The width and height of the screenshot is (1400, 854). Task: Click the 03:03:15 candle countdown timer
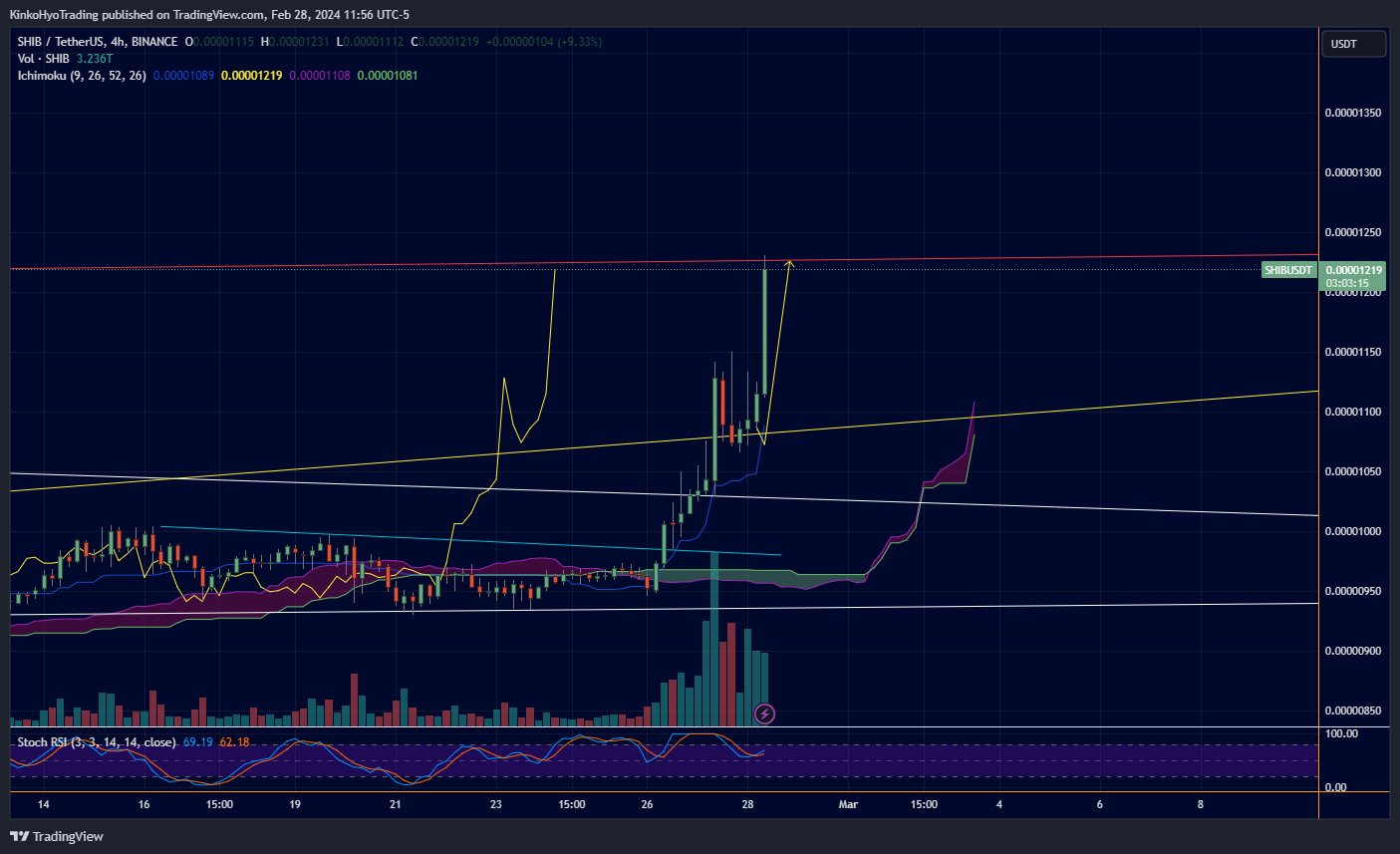pyautogui.click(x=1349, y=283)
